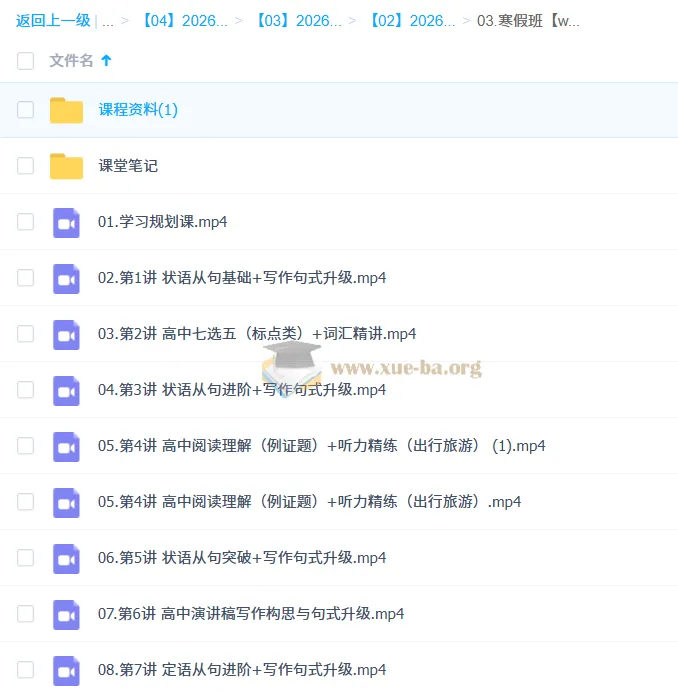
Task: Open the 课程资料(1) folder name link
Action: pyautogui.click(x=138, y=110)
